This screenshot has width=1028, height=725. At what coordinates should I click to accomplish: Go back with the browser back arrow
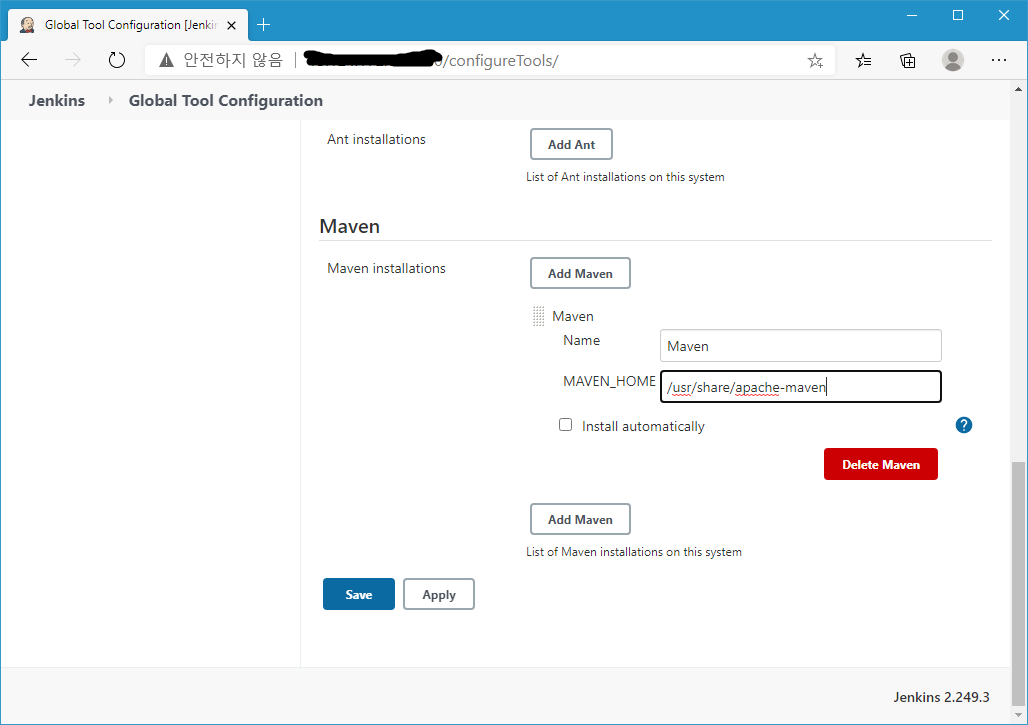(29, 60)
